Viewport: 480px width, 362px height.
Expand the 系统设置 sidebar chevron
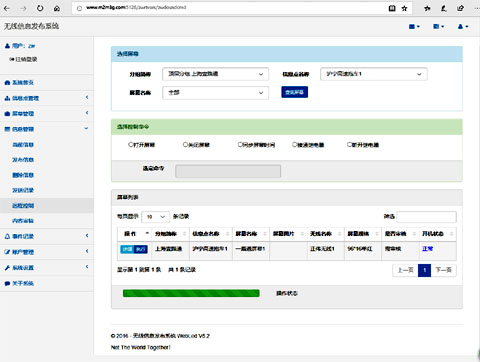tap(87, 267)
